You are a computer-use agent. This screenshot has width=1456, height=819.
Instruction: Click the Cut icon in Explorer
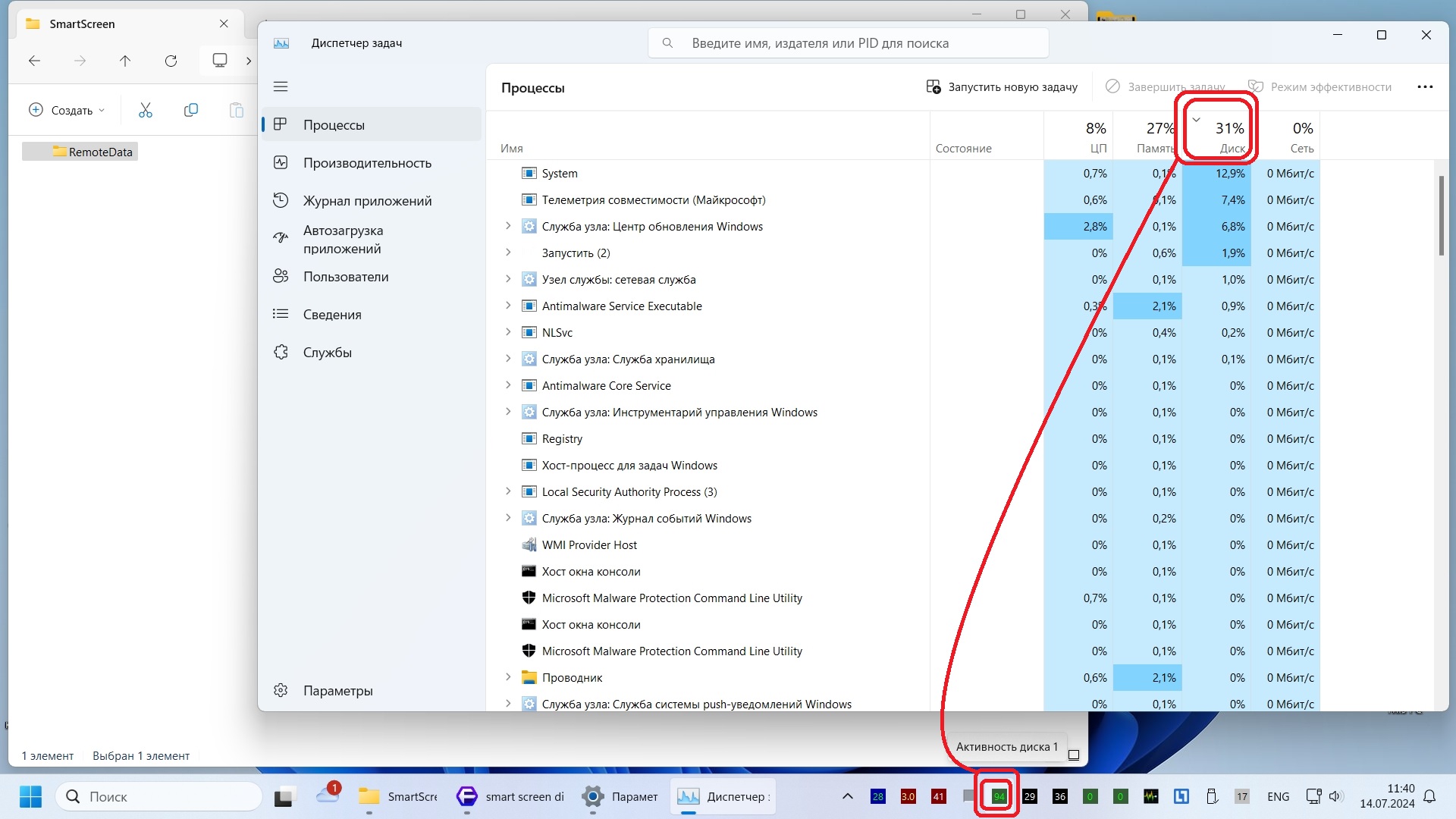146,110
